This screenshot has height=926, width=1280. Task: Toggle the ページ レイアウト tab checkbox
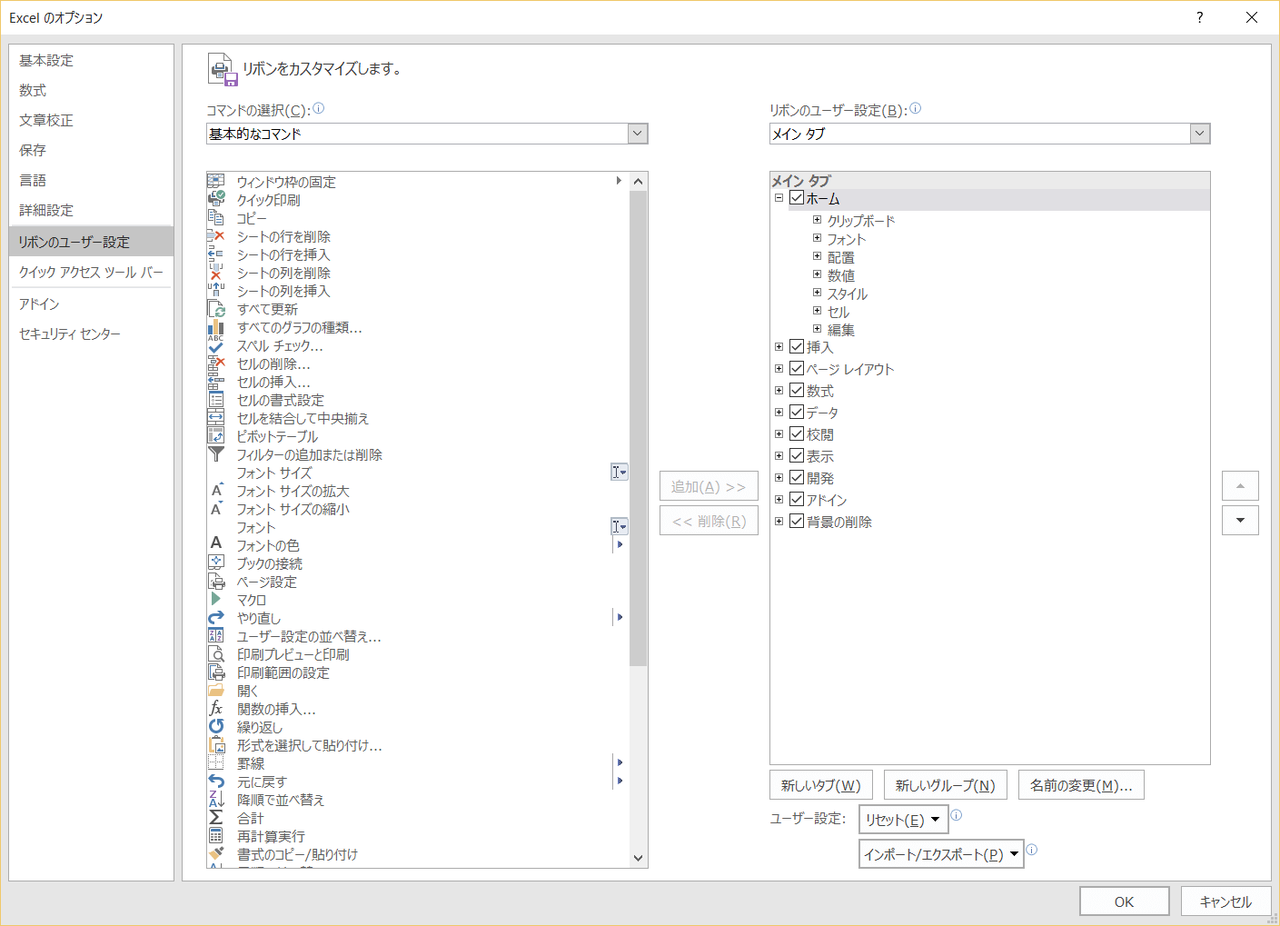tap(796, 369)
